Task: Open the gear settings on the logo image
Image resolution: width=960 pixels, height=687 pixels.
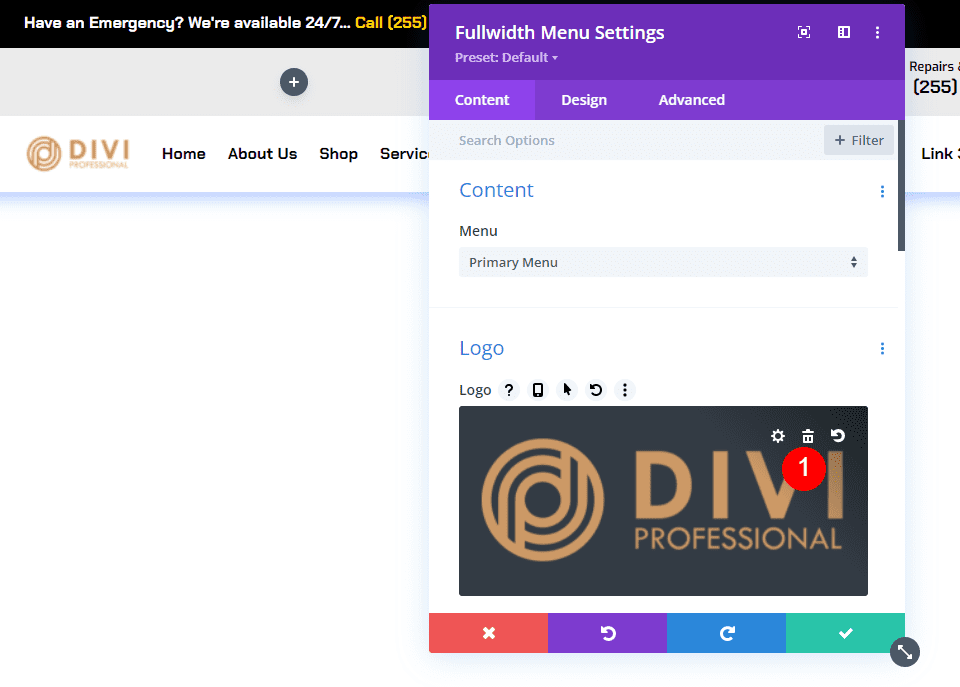Action: point(778,436)
